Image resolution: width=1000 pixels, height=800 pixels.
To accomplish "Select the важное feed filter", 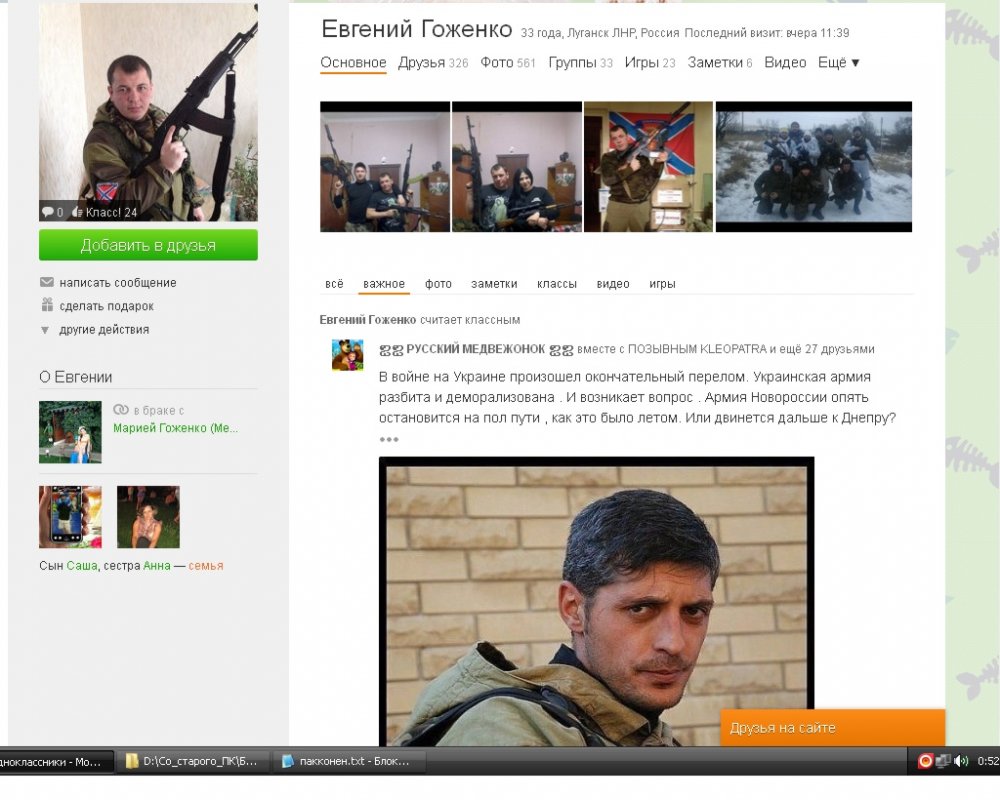I will pos(384,284).
